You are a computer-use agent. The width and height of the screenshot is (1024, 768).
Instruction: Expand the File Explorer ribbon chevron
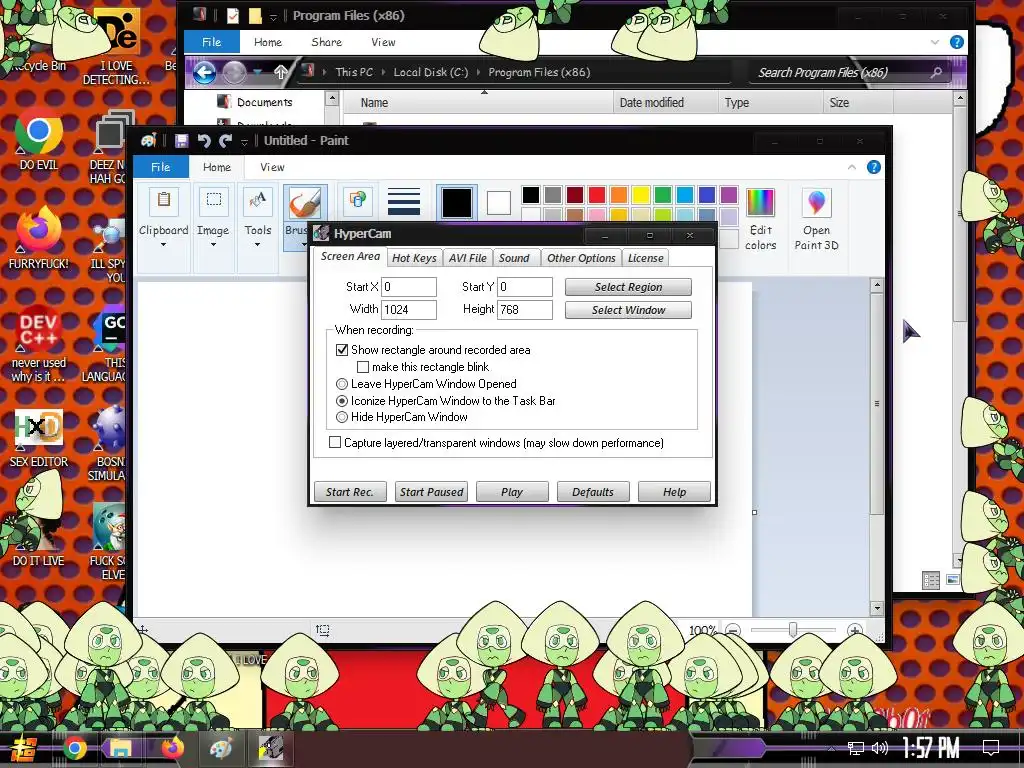(935, 42)
